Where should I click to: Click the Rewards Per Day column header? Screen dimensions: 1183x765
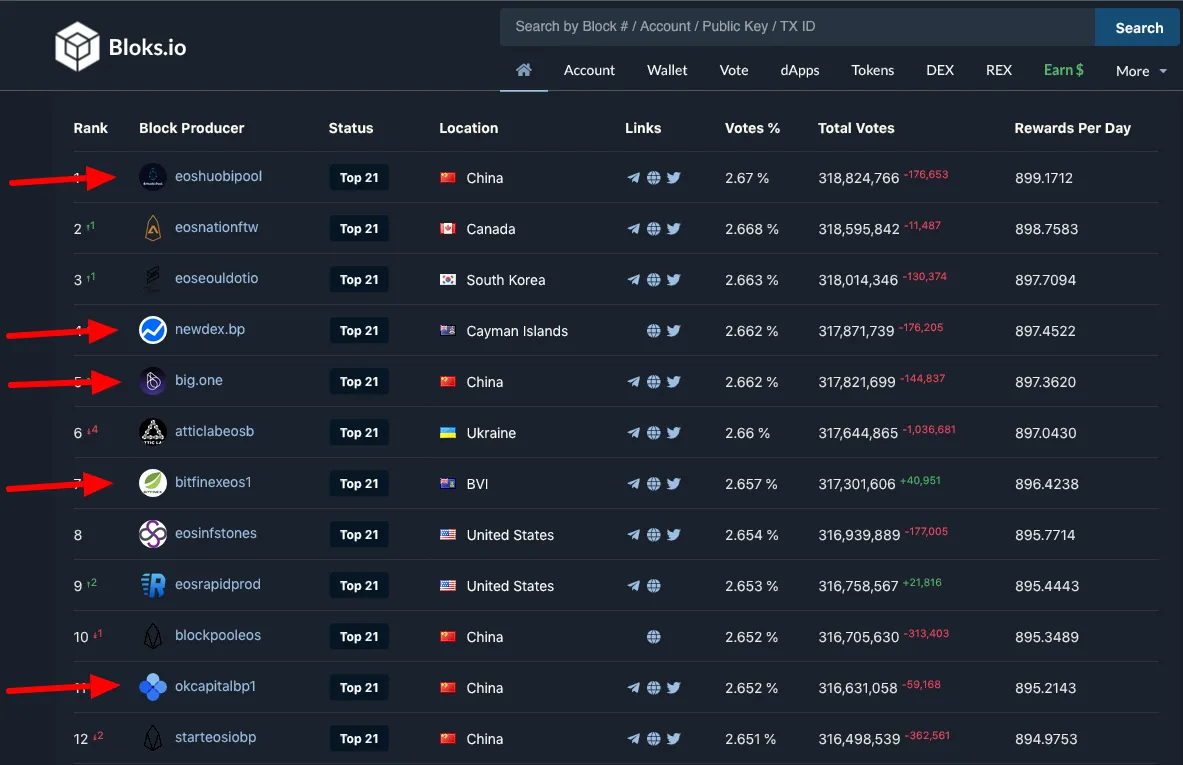1072,128
